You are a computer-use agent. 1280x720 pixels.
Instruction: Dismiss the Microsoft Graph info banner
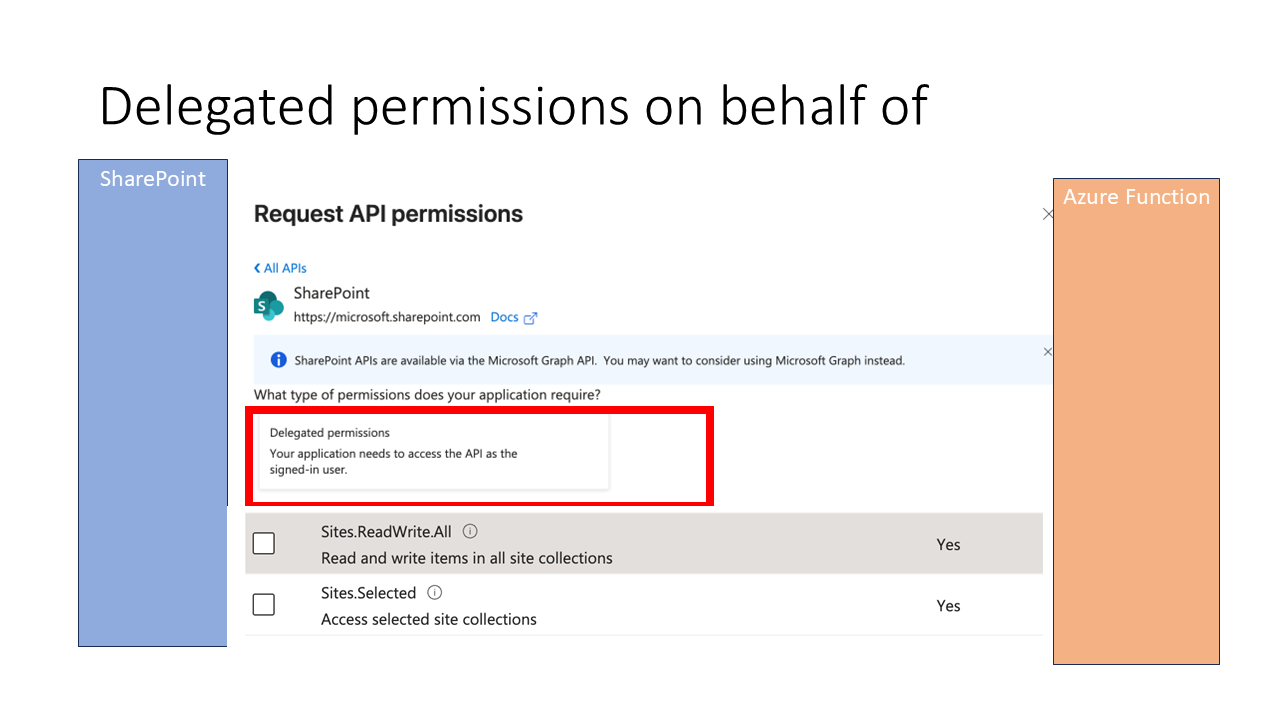(1047, 352)
